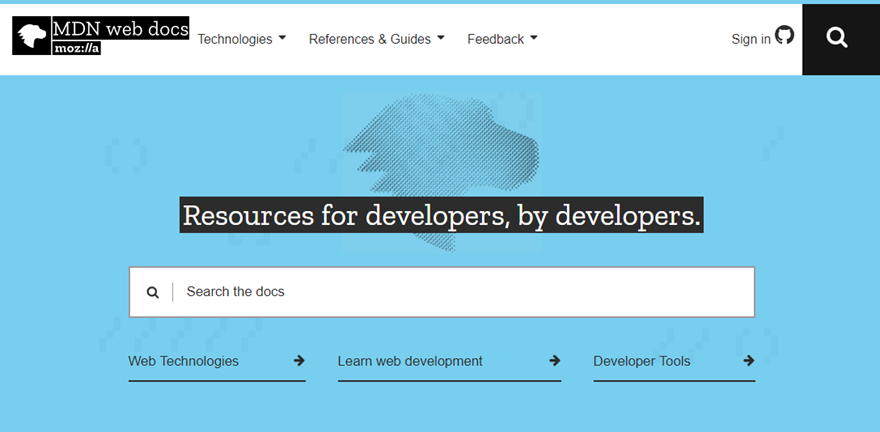880x432 pixels.
Task: Click the MDN web docs title text
Action: pyautogui.click(x=120, y=28)
